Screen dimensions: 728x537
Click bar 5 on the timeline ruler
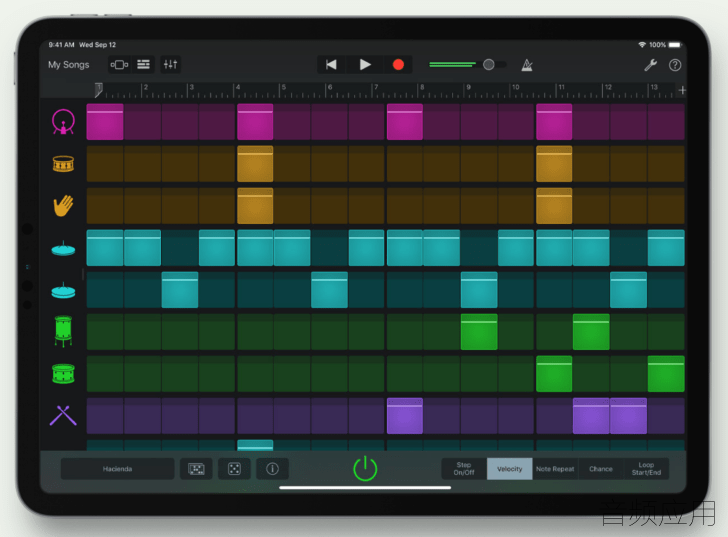[283, 88]
